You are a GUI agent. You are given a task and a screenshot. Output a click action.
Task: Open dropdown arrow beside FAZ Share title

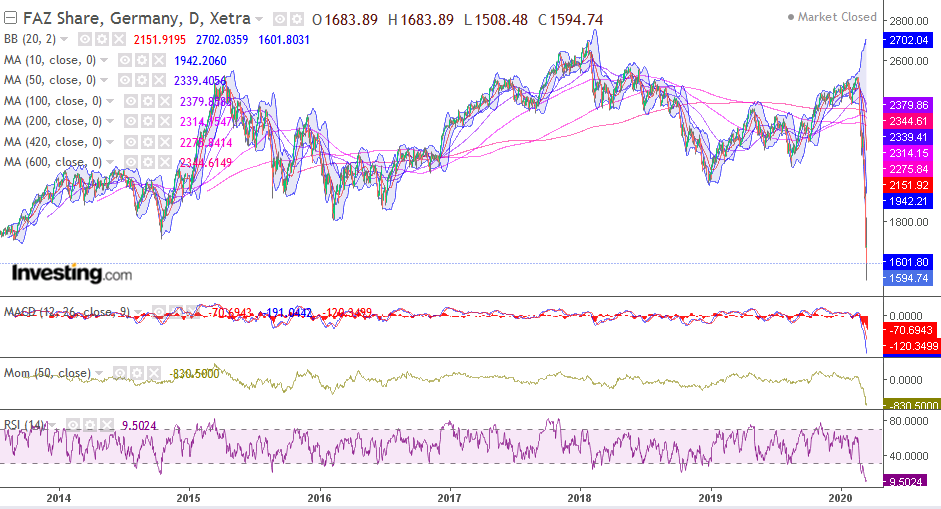(x=259, y=20)
